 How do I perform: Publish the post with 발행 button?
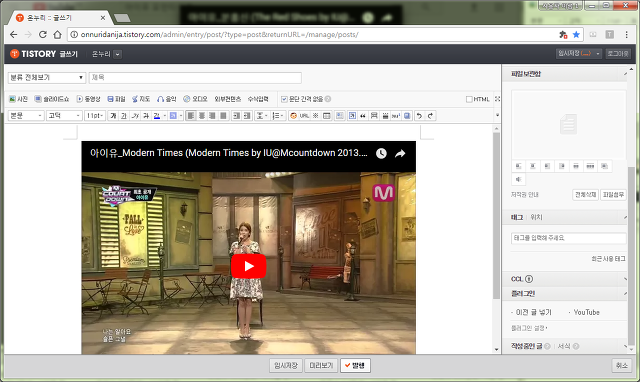click(x=355, y=366)
